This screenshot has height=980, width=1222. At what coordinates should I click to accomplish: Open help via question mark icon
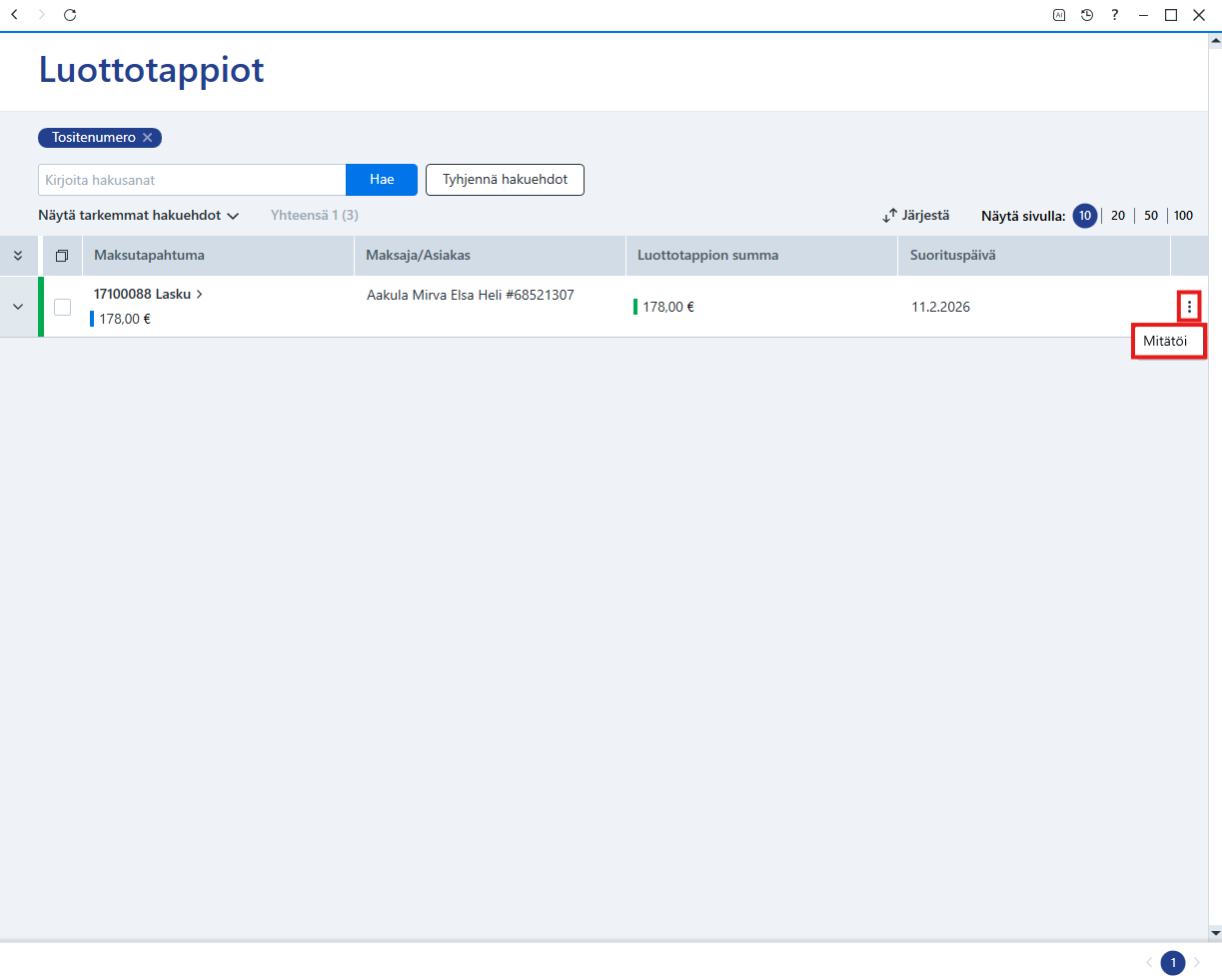1115,15
